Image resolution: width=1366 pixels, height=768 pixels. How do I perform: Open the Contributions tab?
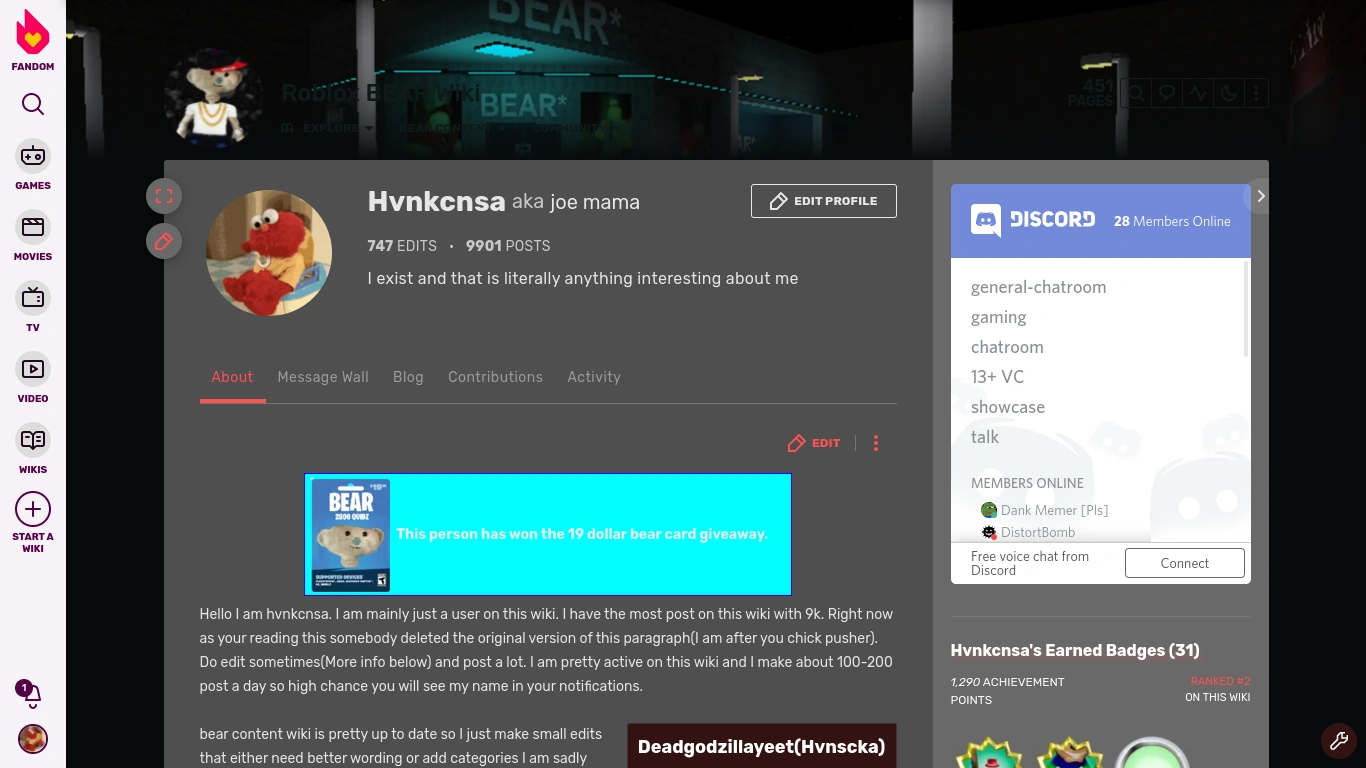coord(495,377)
